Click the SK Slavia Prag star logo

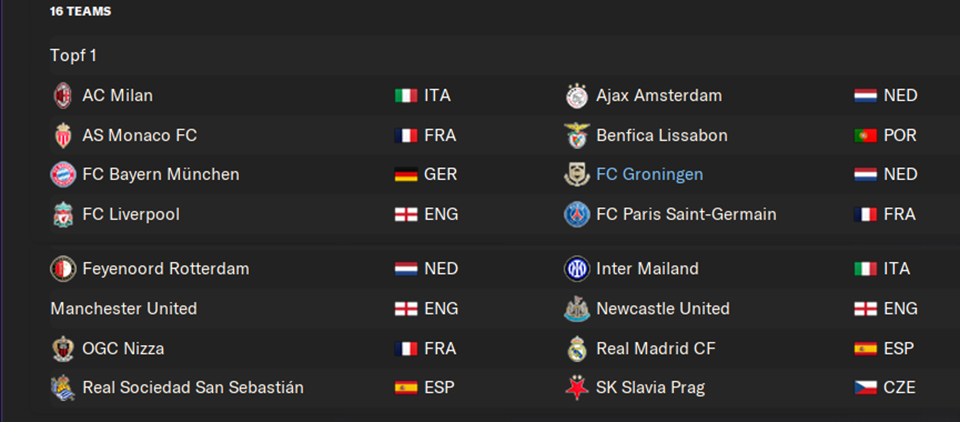click(x=577, y=388)
